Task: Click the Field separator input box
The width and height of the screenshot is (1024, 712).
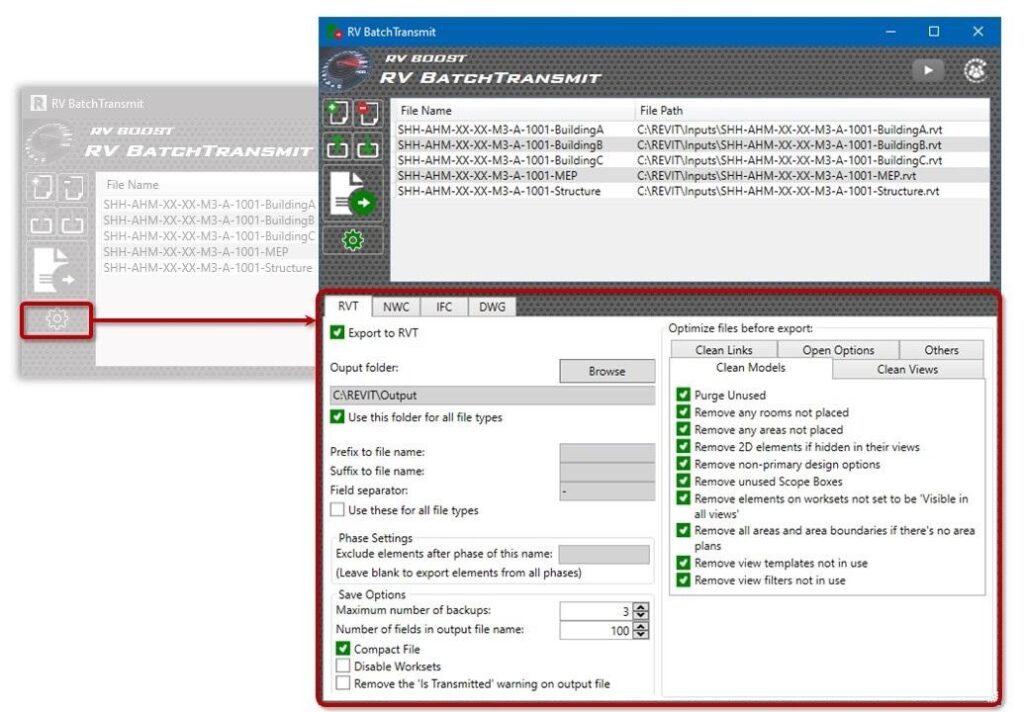Action: tap(607, 491)
